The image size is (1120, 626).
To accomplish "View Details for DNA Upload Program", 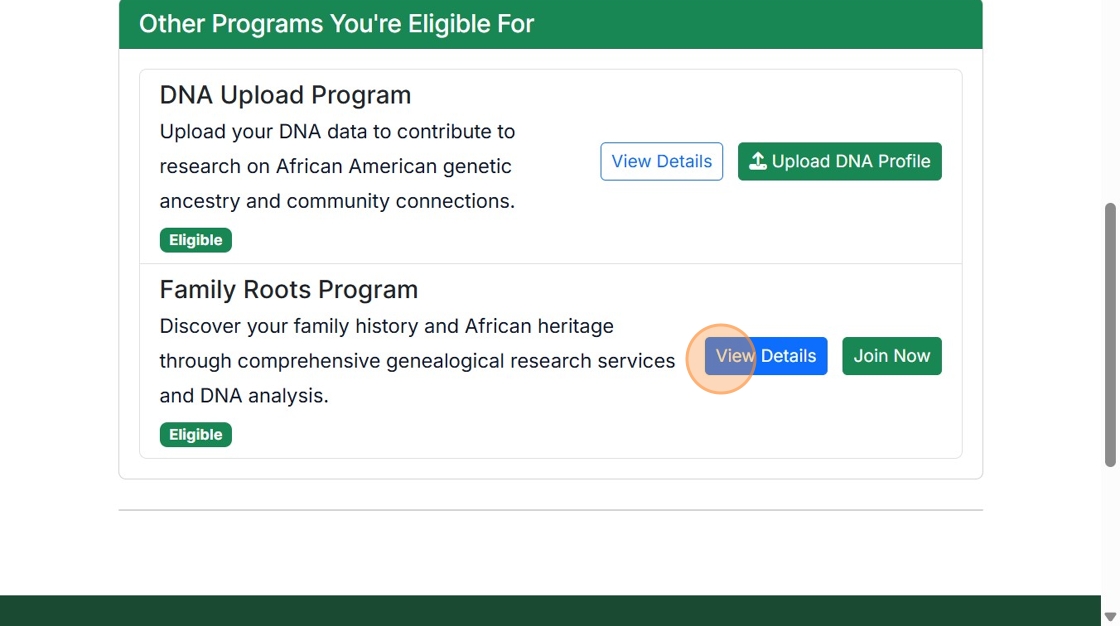I will click(x=661, y=161).
